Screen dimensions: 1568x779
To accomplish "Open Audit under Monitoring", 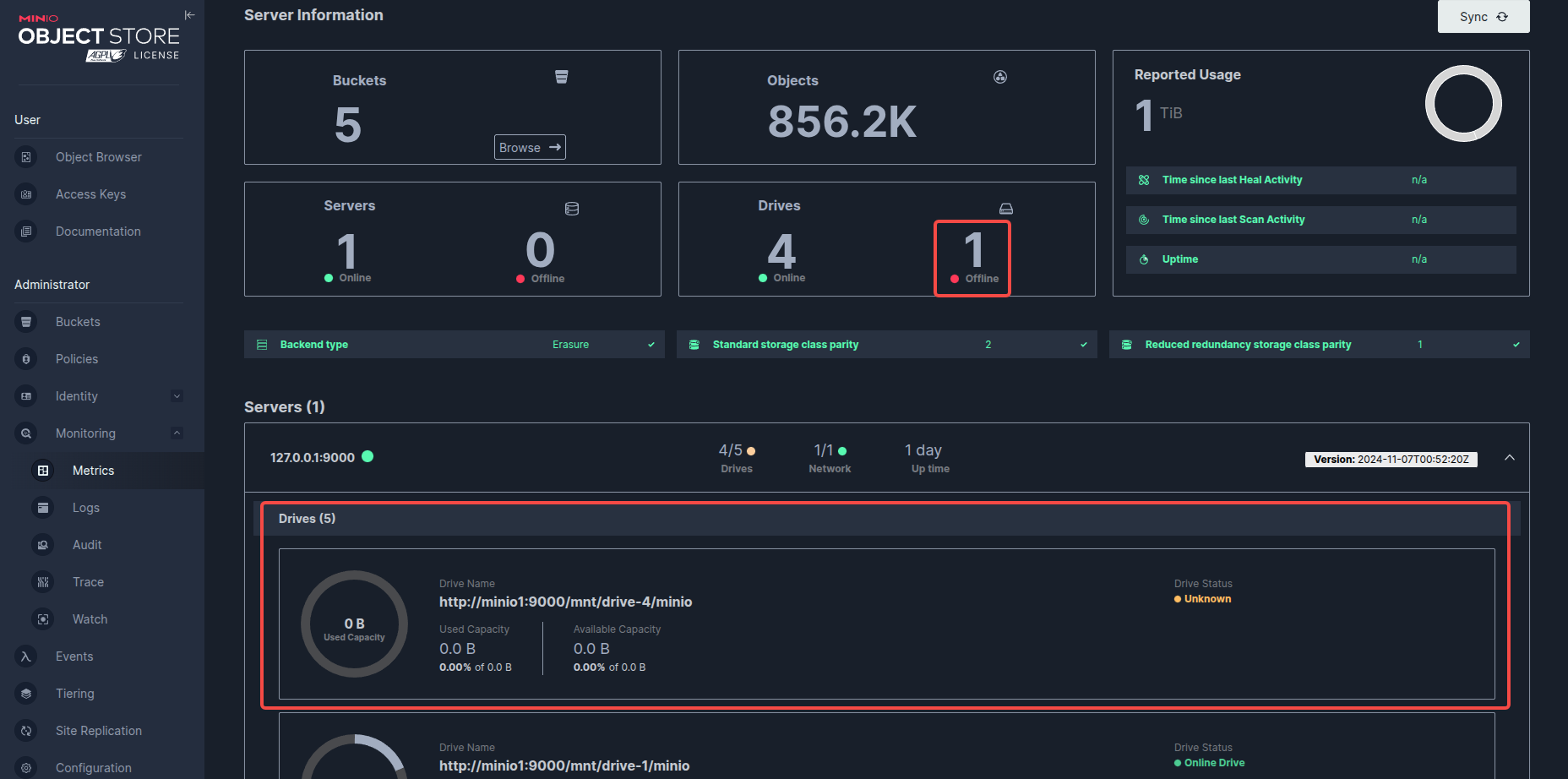I will (x=87, y=545).
